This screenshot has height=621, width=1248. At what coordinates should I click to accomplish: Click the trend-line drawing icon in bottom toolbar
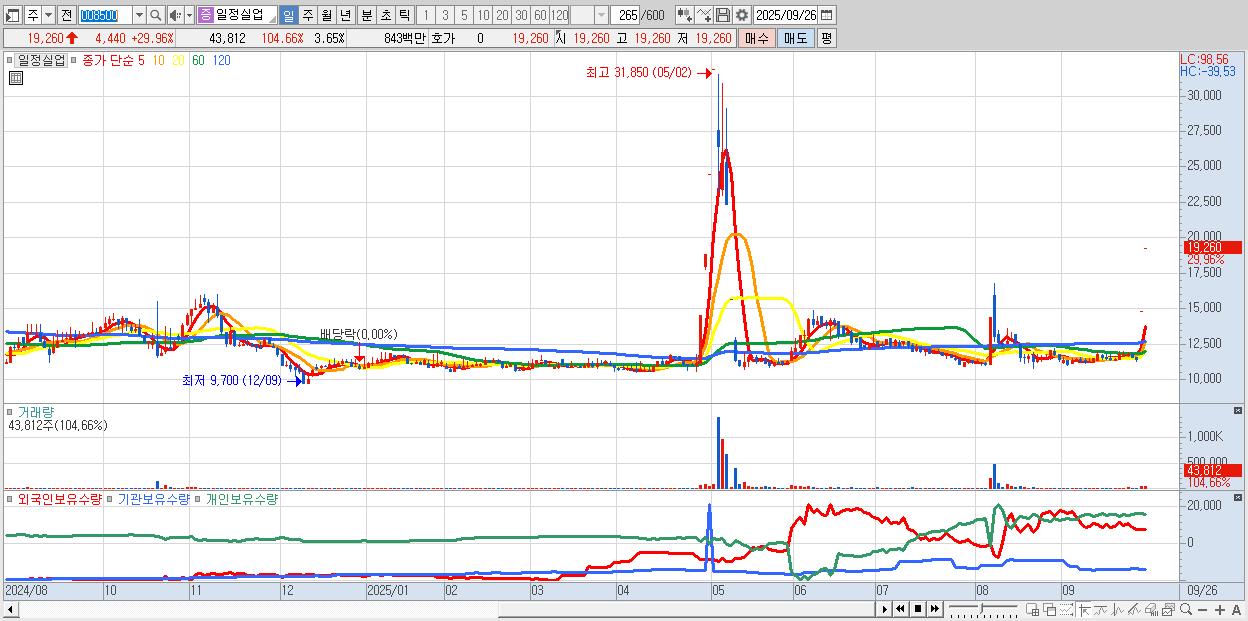pos(1101,609)
